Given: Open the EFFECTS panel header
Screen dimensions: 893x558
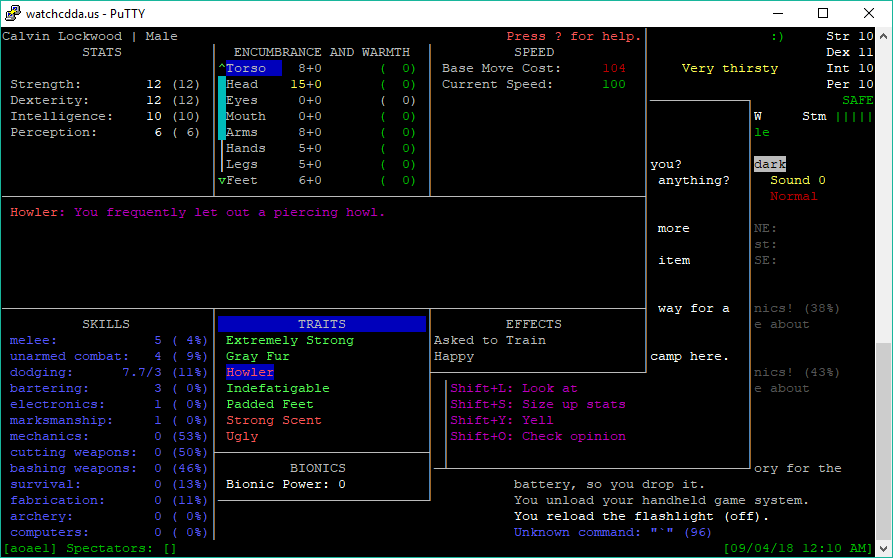Looking at the screenshot, I should click(x=534, y=324).
